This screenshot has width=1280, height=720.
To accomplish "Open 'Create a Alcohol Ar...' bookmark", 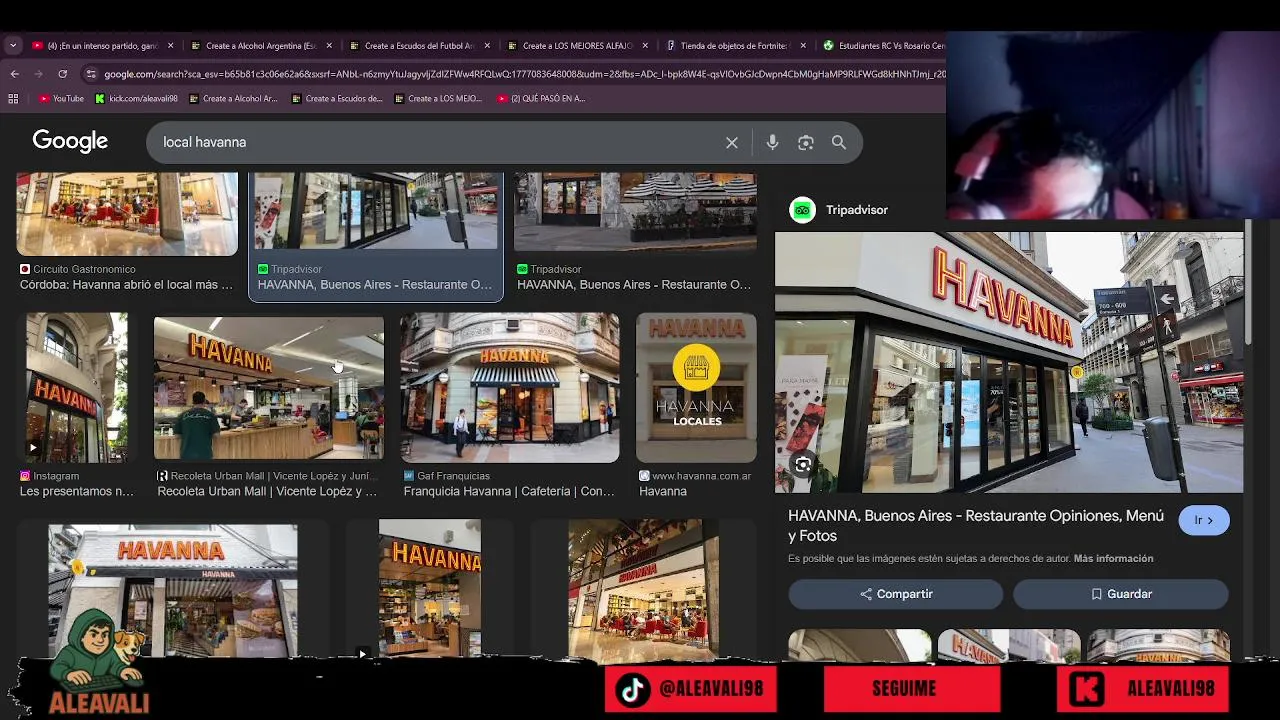I will [232, 99].
